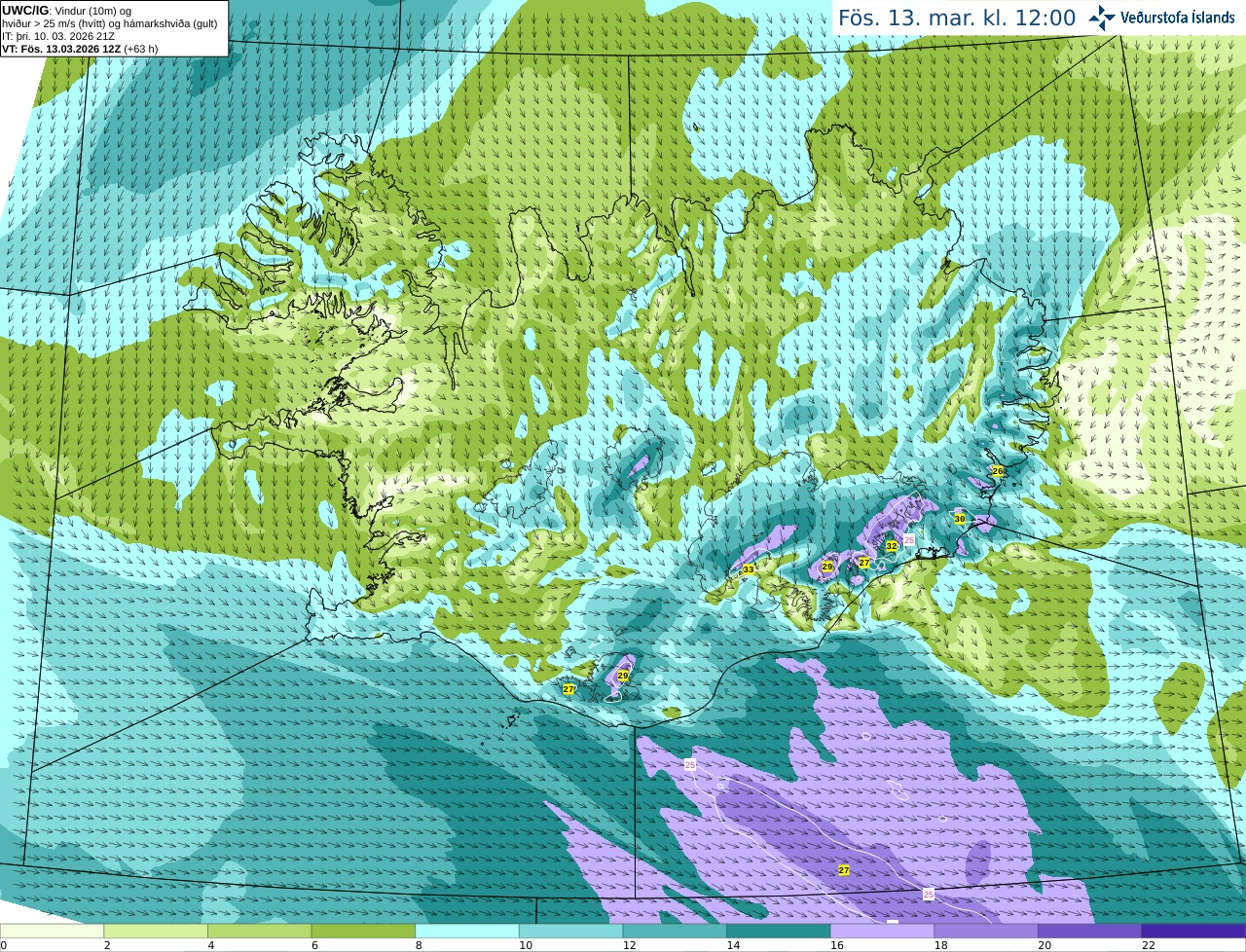
Task: Select the 4–6 m/s legend swatch
Action: (x=259, y=932)
